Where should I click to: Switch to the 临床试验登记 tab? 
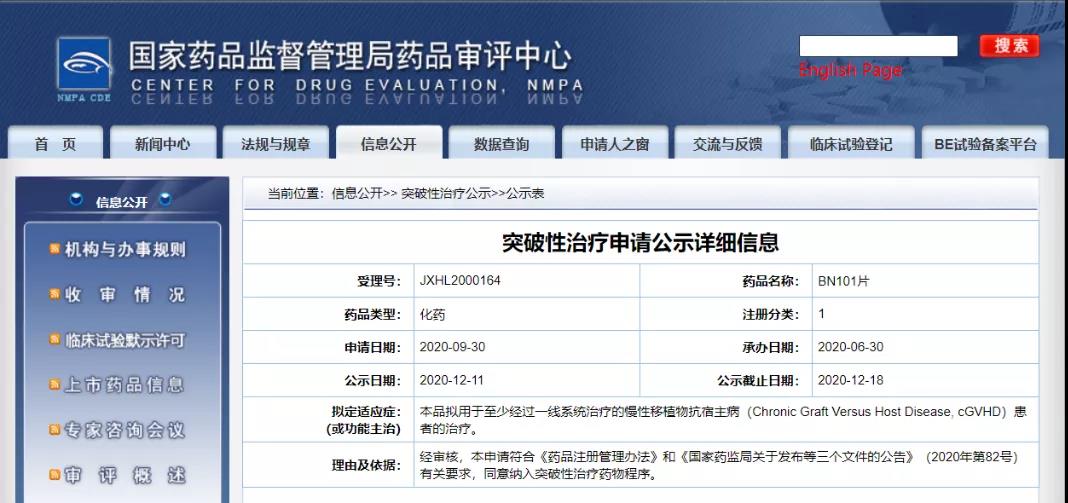(851, 144)
